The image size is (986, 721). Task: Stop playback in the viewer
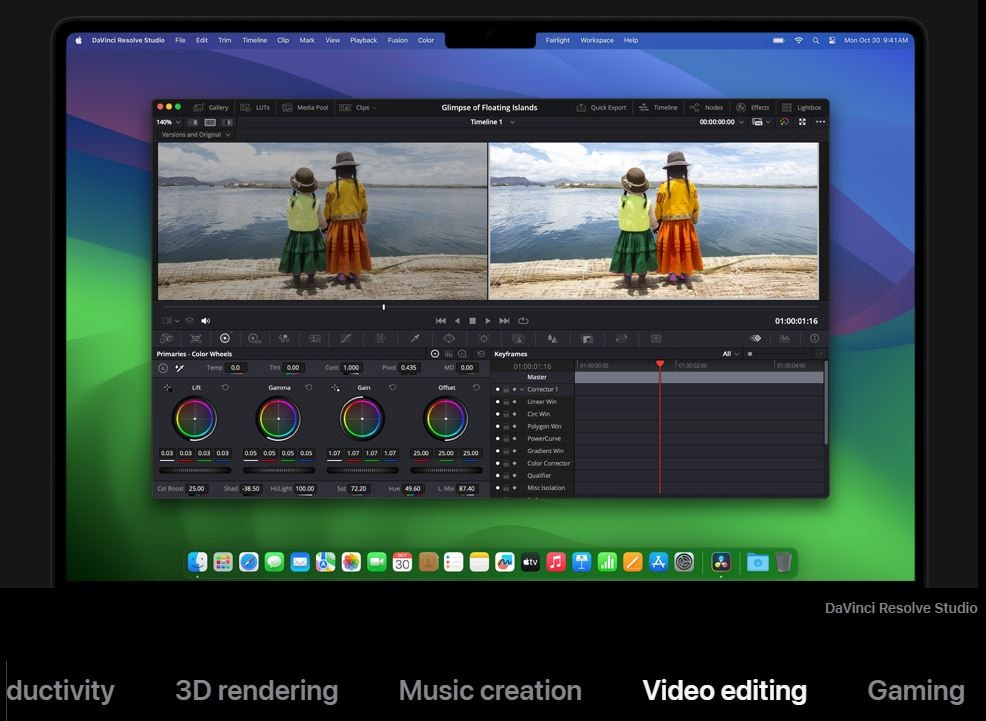click(x=473, y=321)
